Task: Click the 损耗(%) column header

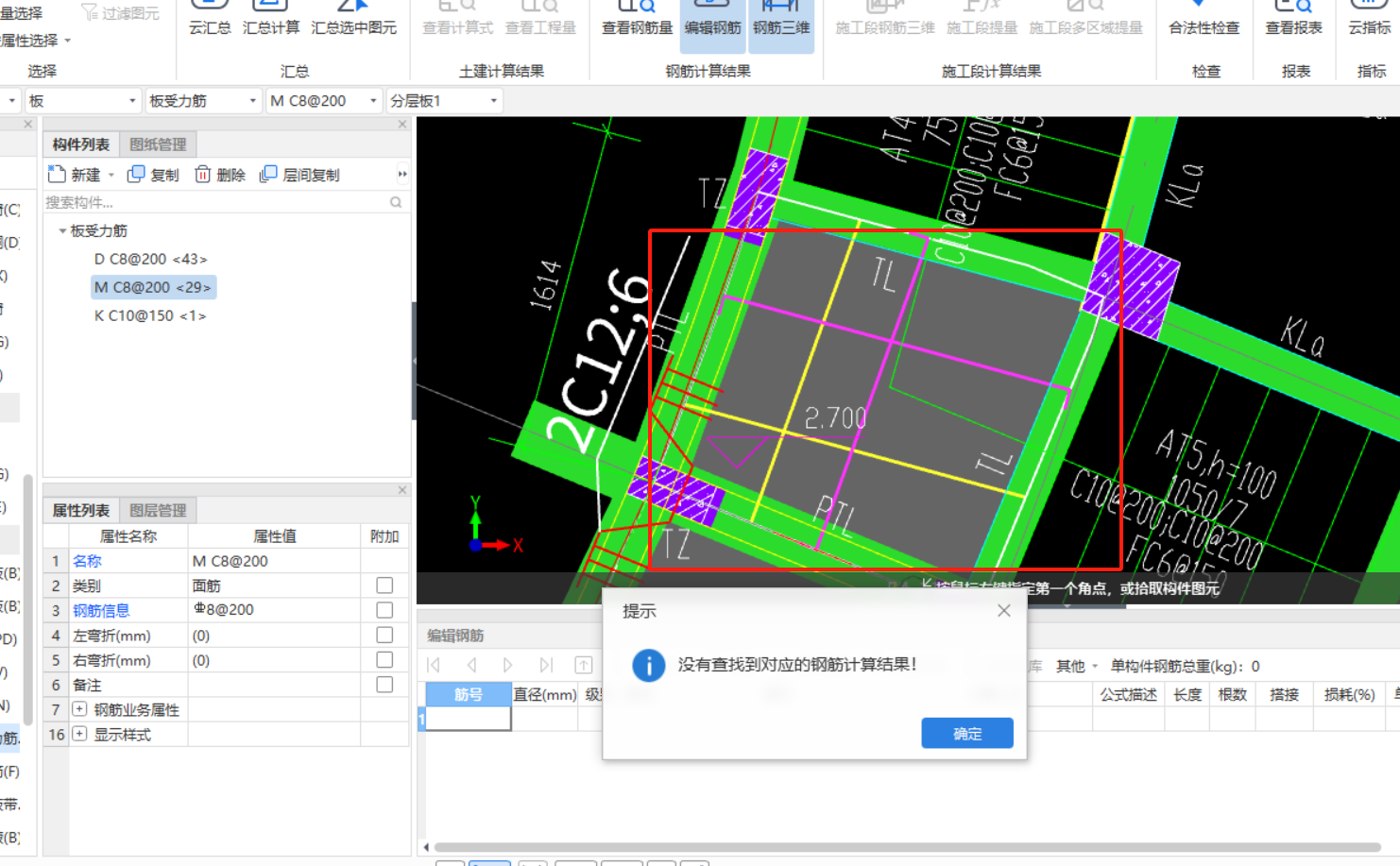Action: coord(1349,694)
